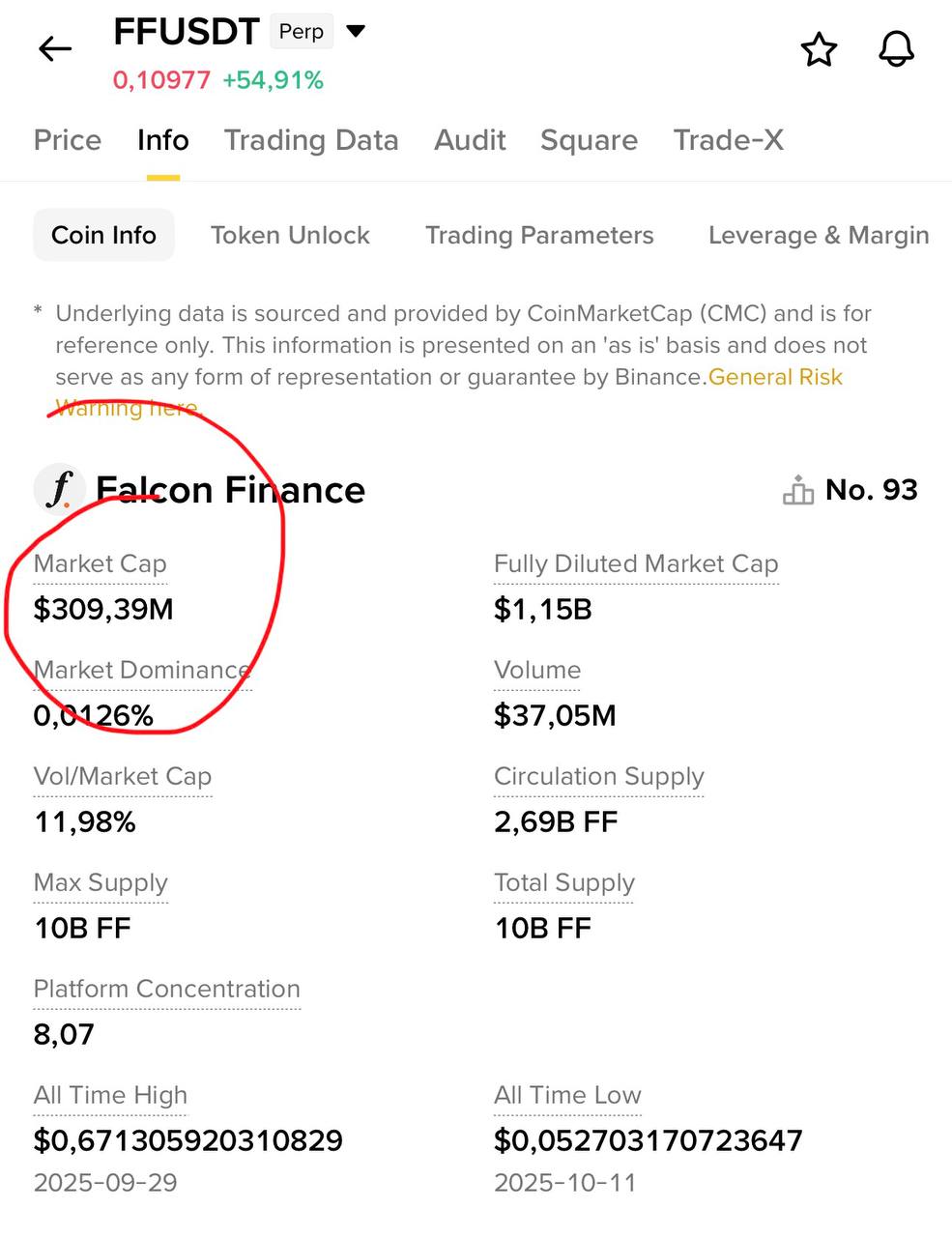
Task: Open the FFUSDT pair dropdown arrow
Action: [356, 31]
